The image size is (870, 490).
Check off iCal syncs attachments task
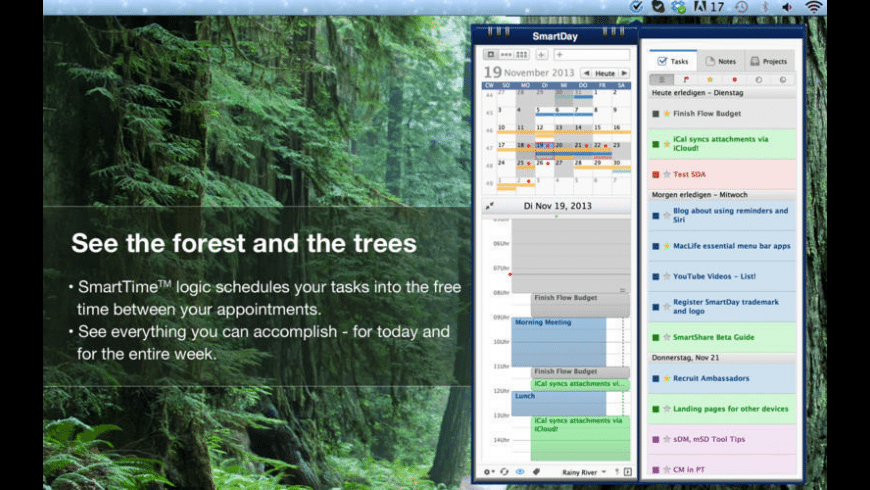[655, 144]
